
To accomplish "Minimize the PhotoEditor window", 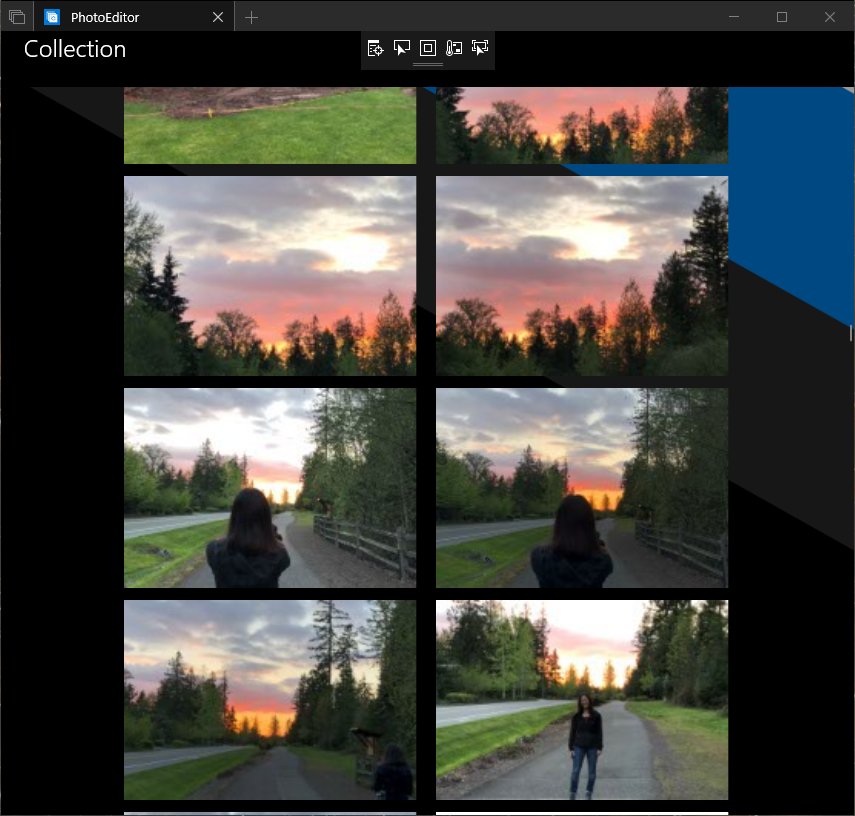I will 734,17.
